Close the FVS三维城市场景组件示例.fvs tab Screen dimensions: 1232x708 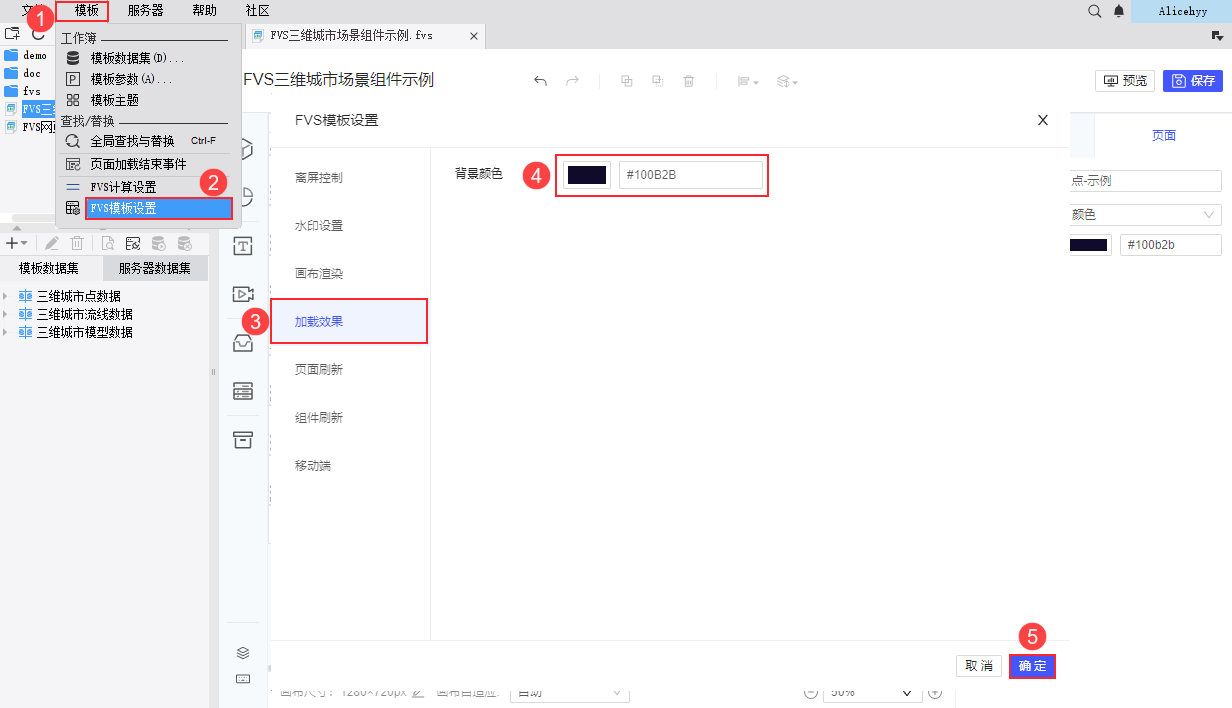tap(474, 35)
